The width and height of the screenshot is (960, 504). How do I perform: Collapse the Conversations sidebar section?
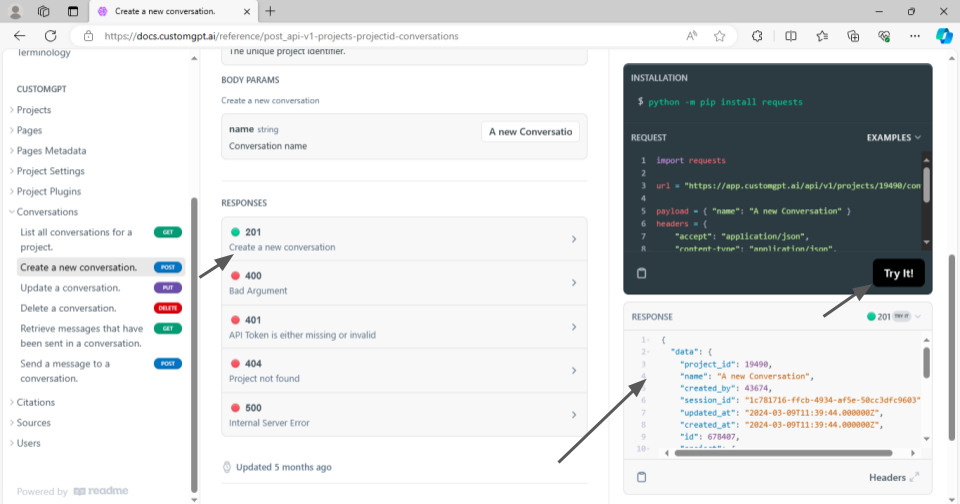47,212
